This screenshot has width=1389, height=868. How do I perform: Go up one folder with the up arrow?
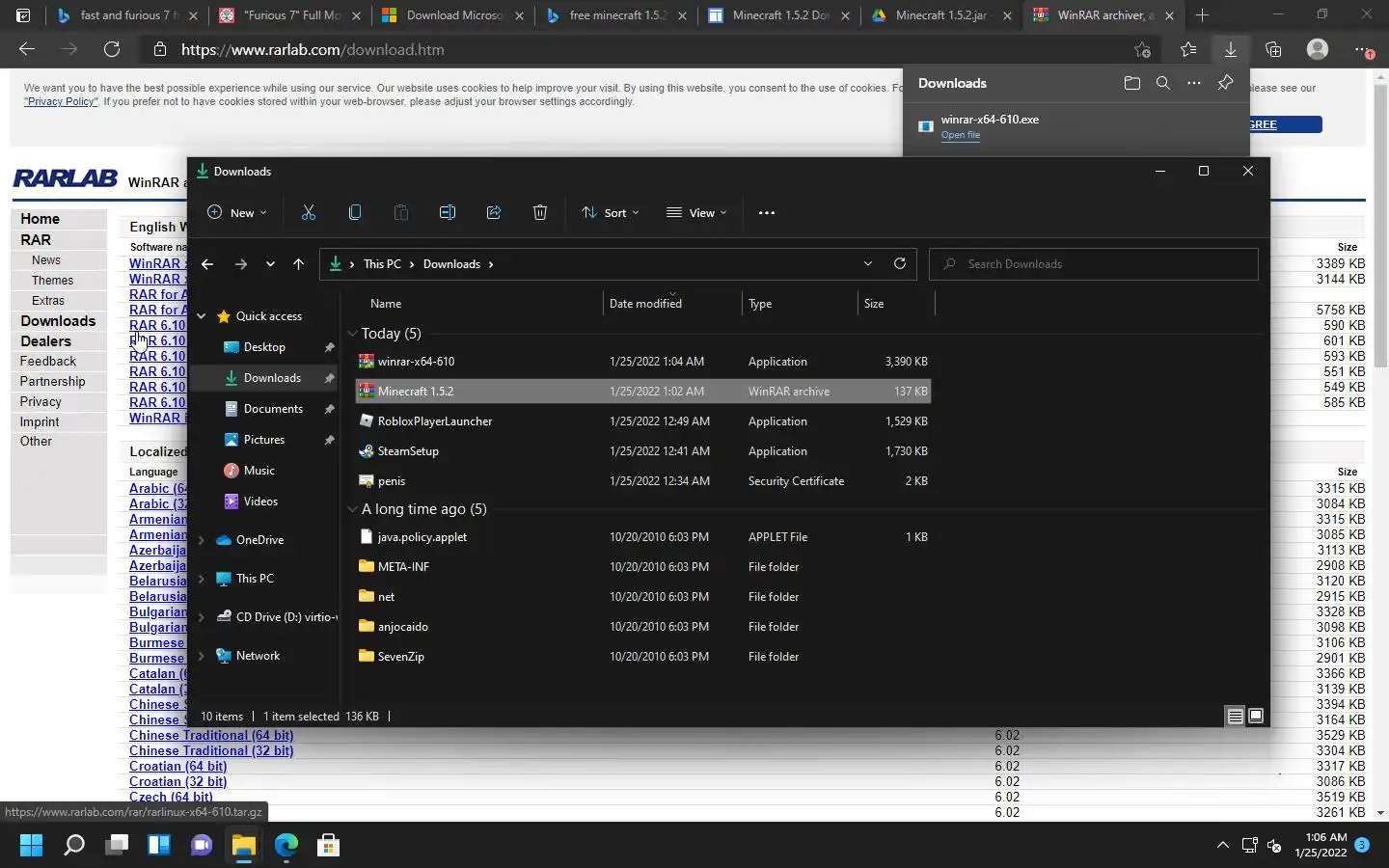click(x=298, y=264)
